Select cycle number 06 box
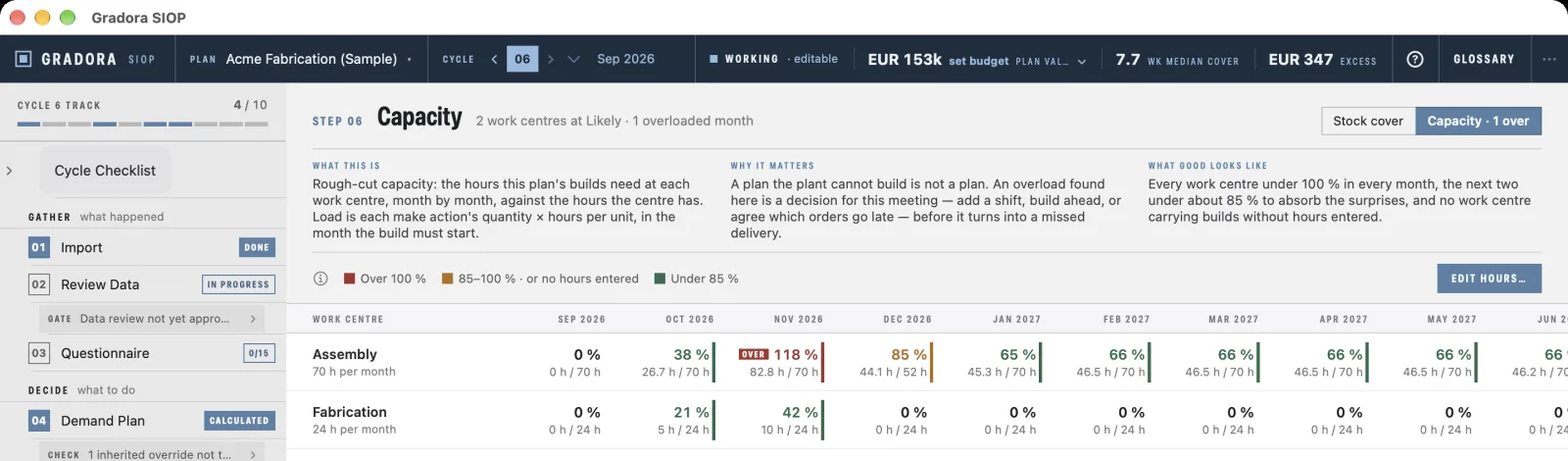The height and width of the screenshot is (461, 1568). [x=522, y=59]
